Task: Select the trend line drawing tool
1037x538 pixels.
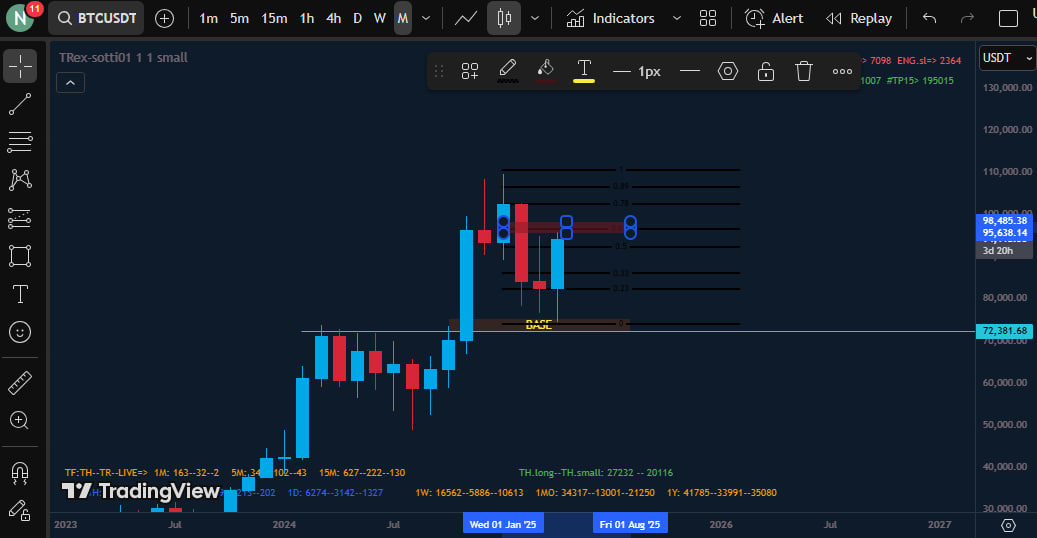Action: pyautogui.click(x=20, y=104)
